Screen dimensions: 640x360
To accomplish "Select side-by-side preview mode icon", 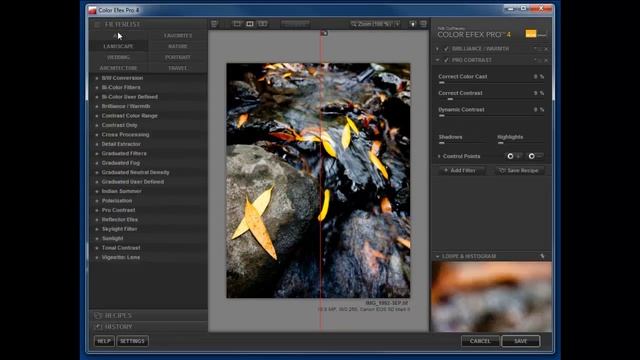I will pyautogui.click(x=263, y=24).
